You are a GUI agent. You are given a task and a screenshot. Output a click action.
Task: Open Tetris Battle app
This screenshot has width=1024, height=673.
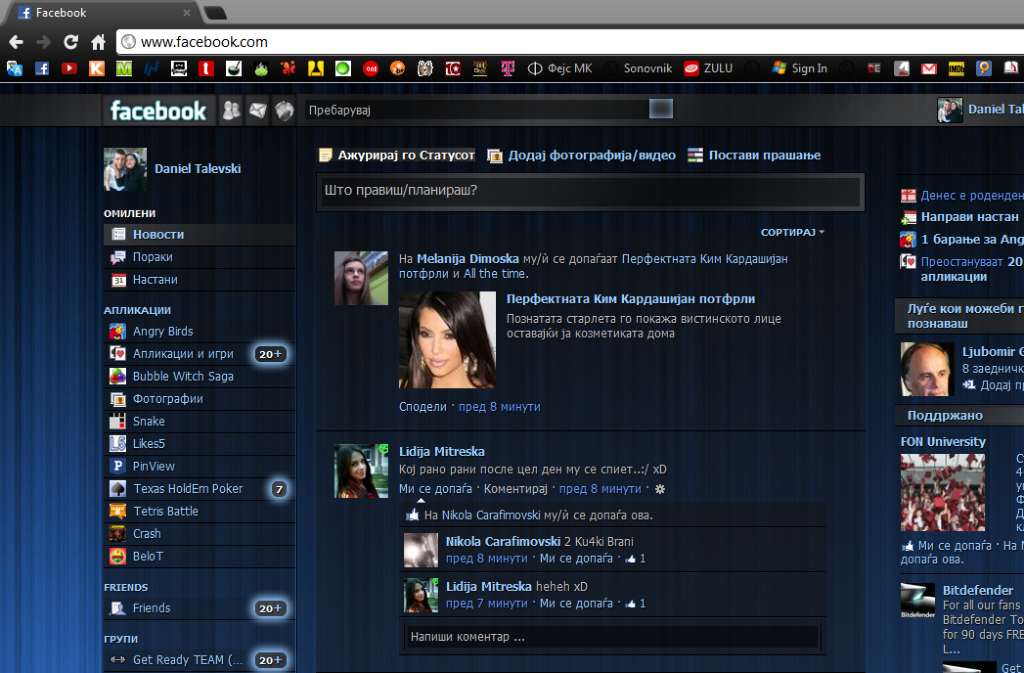165,512
